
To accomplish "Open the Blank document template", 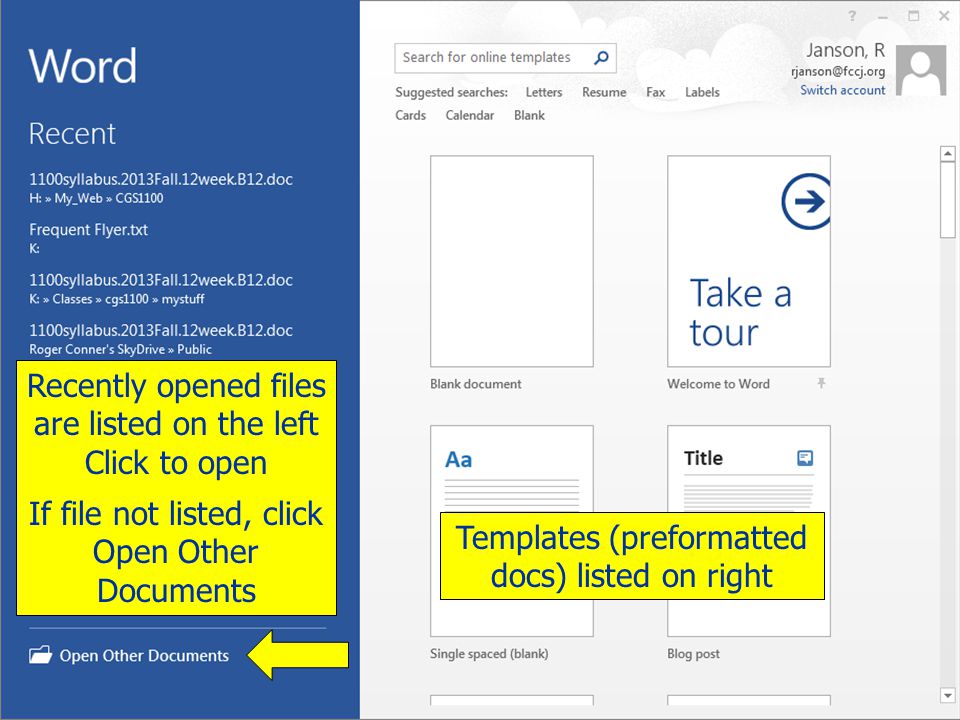I will [x=512, y=261].
